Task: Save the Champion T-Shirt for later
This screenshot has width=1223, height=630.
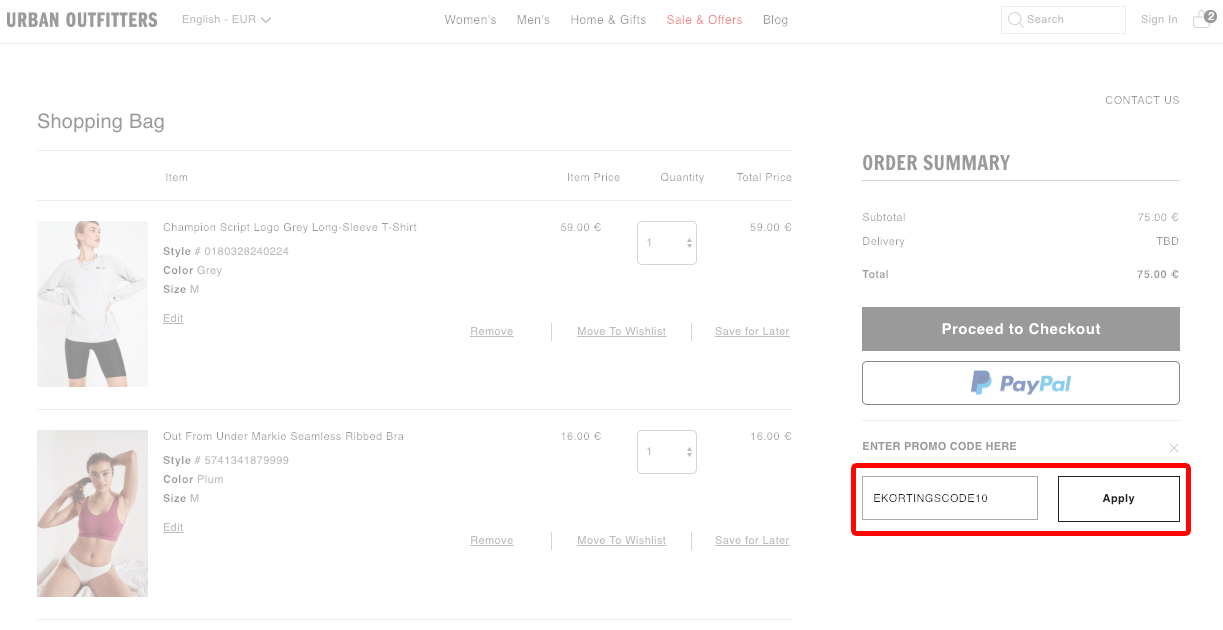Action: coord(752,331)
